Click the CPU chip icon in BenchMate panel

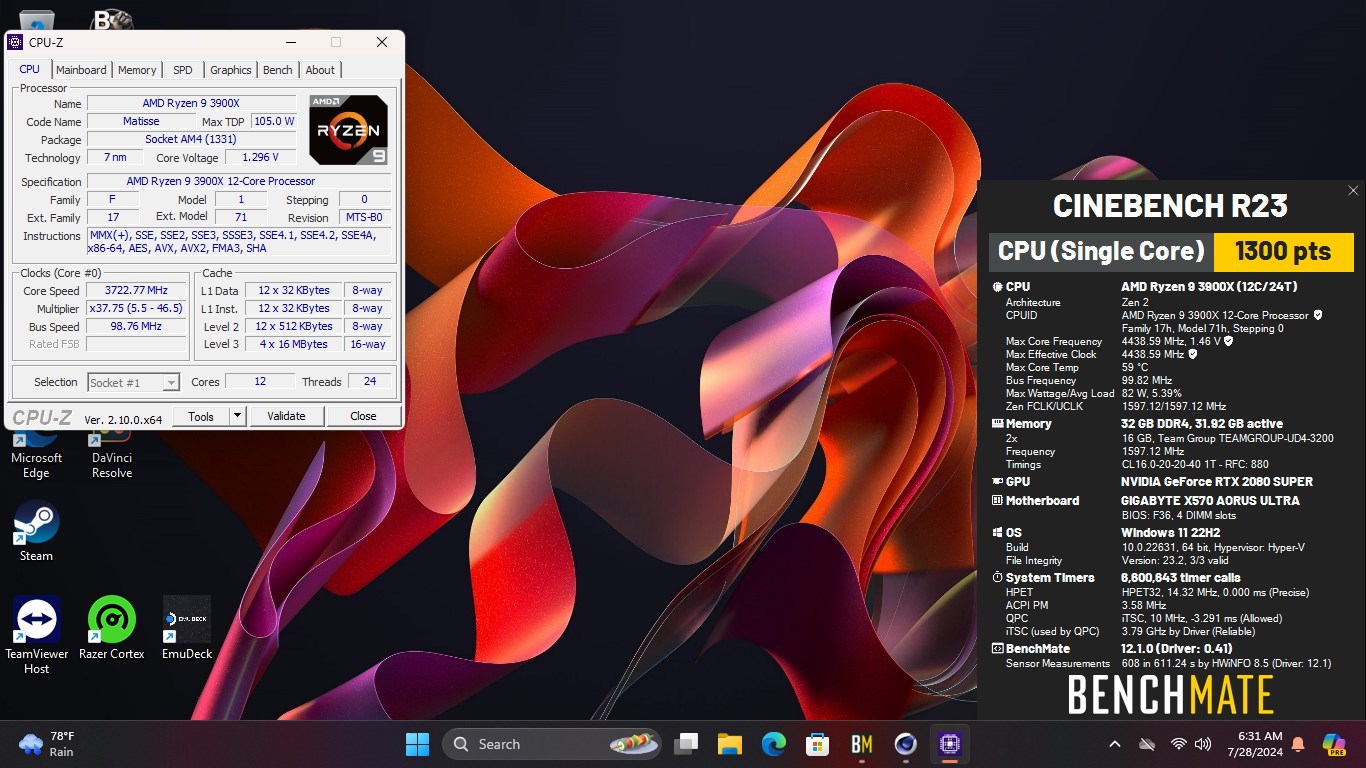[997, 287]
